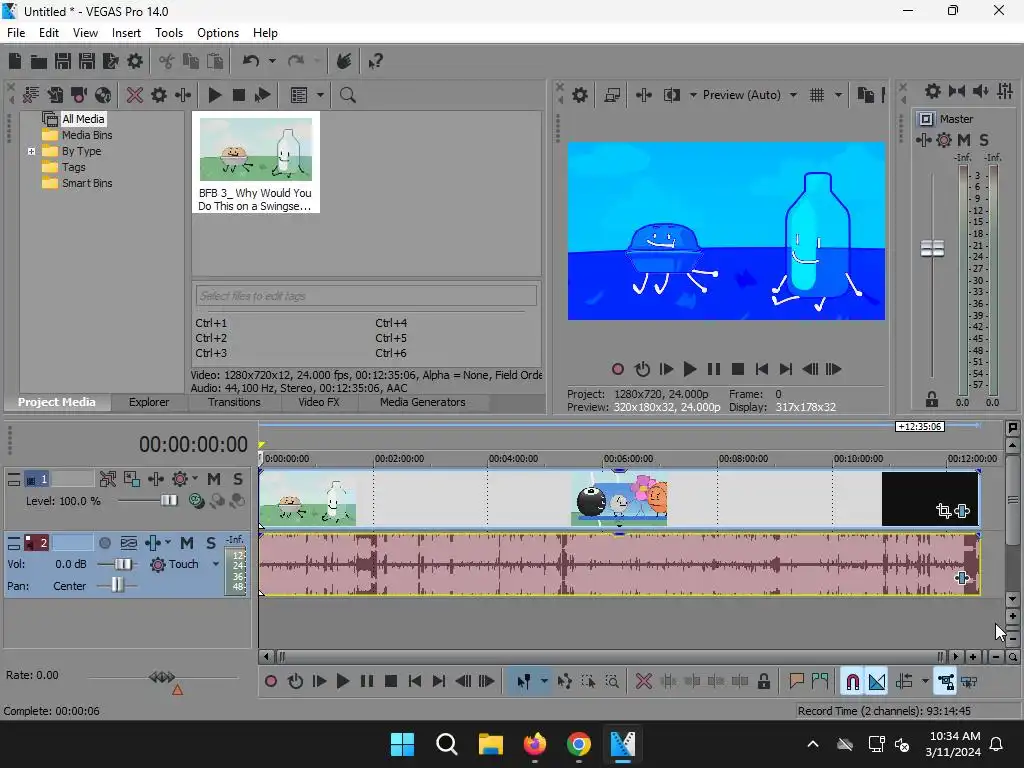
Task: Open a project with the folder icon
Action: point(39,61)
